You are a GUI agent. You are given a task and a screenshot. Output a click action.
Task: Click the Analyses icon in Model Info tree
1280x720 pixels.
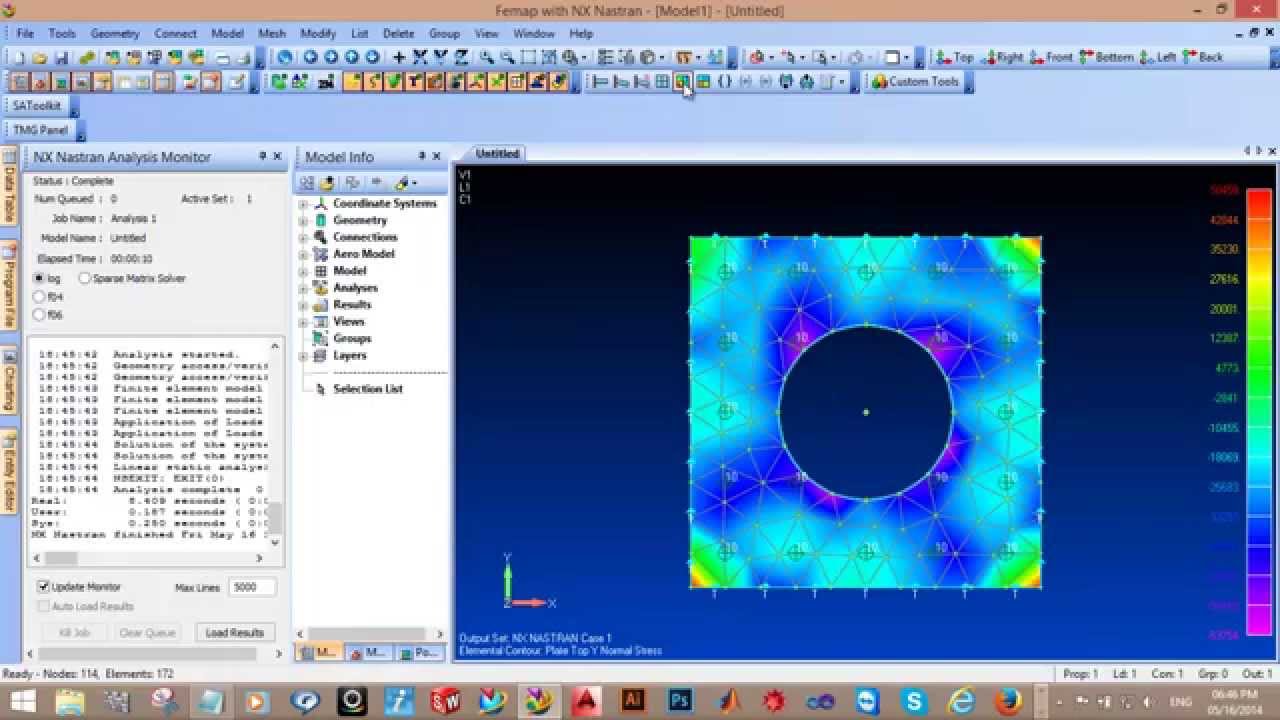point(321,288)
